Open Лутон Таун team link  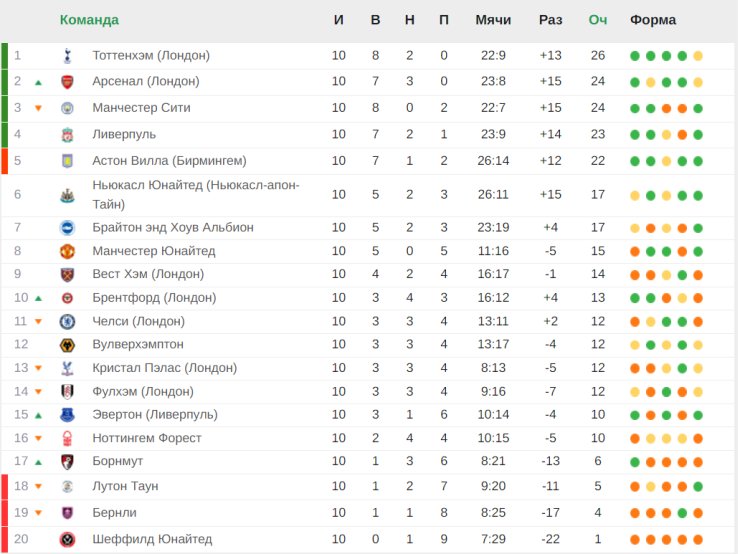tap(125, 486)
